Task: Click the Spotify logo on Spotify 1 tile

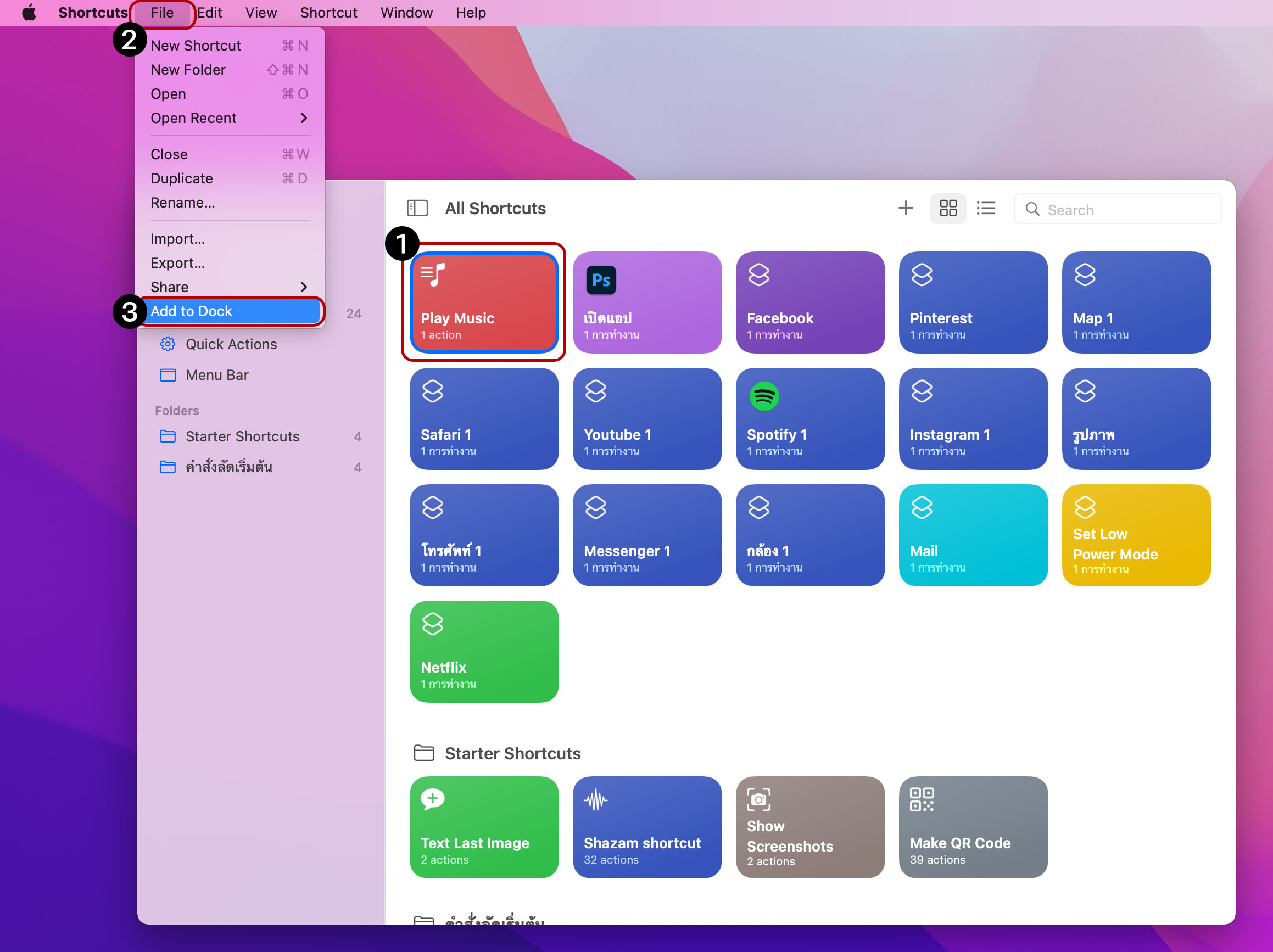Action: 764,396
